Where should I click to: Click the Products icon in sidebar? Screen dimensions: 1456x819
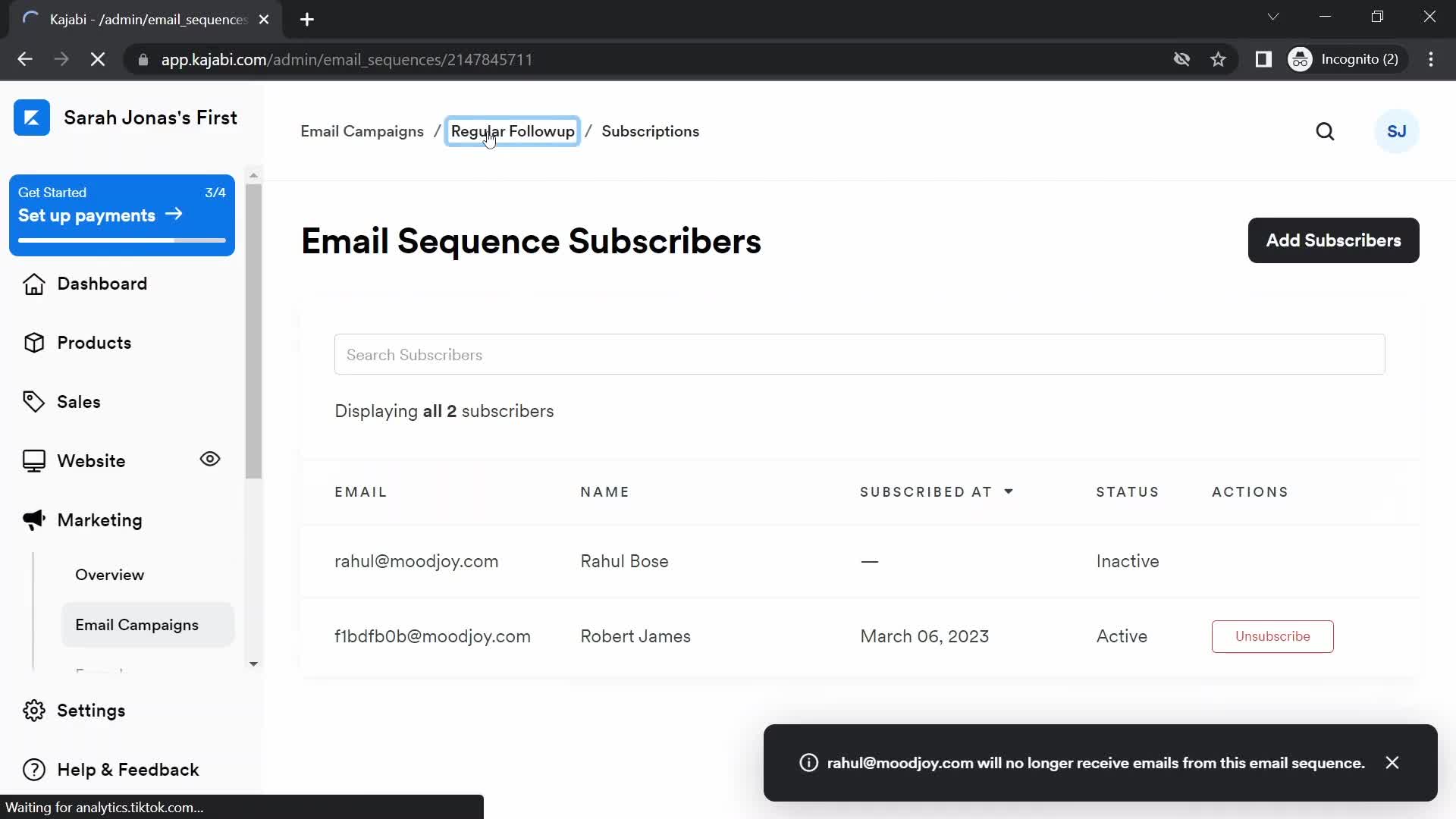(x=33, y=342)
